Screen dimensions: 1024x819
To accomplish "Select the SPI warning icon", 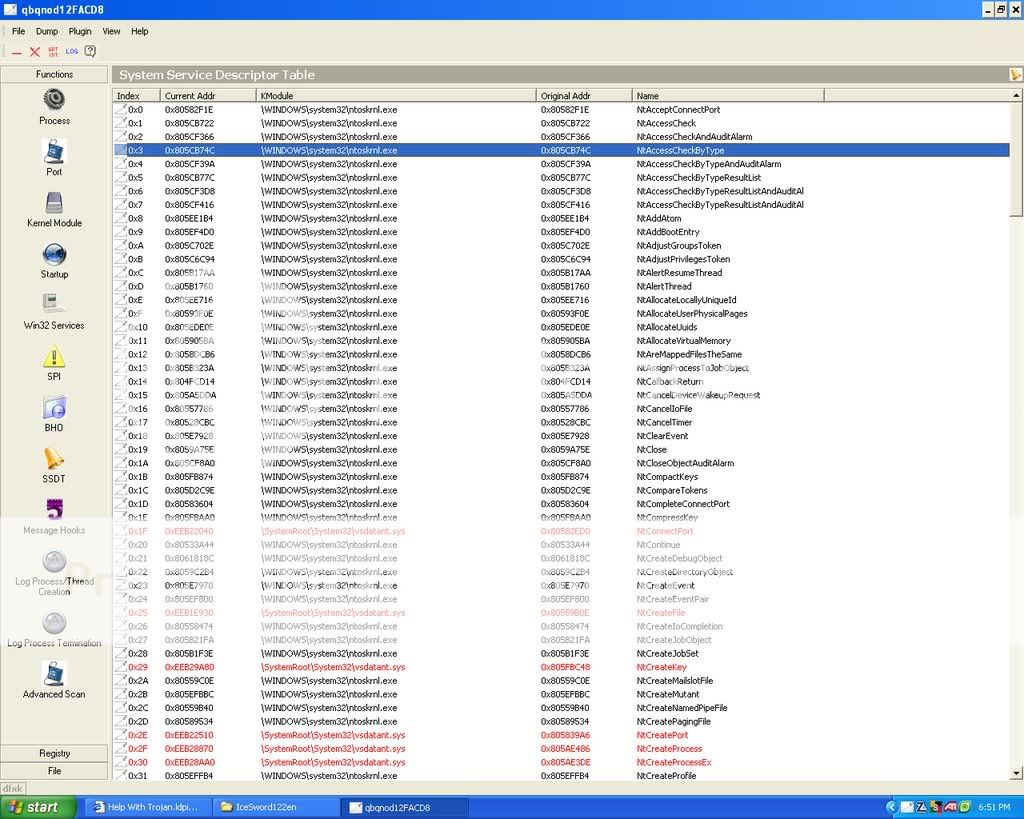I will [54, 357].
